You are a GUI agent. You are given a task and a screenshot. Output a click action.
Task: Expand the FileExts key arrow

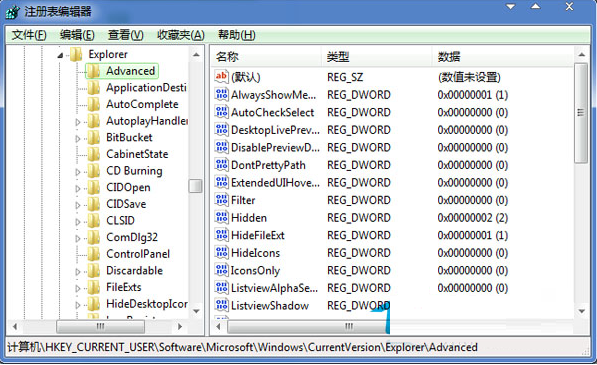coord(78,288)
